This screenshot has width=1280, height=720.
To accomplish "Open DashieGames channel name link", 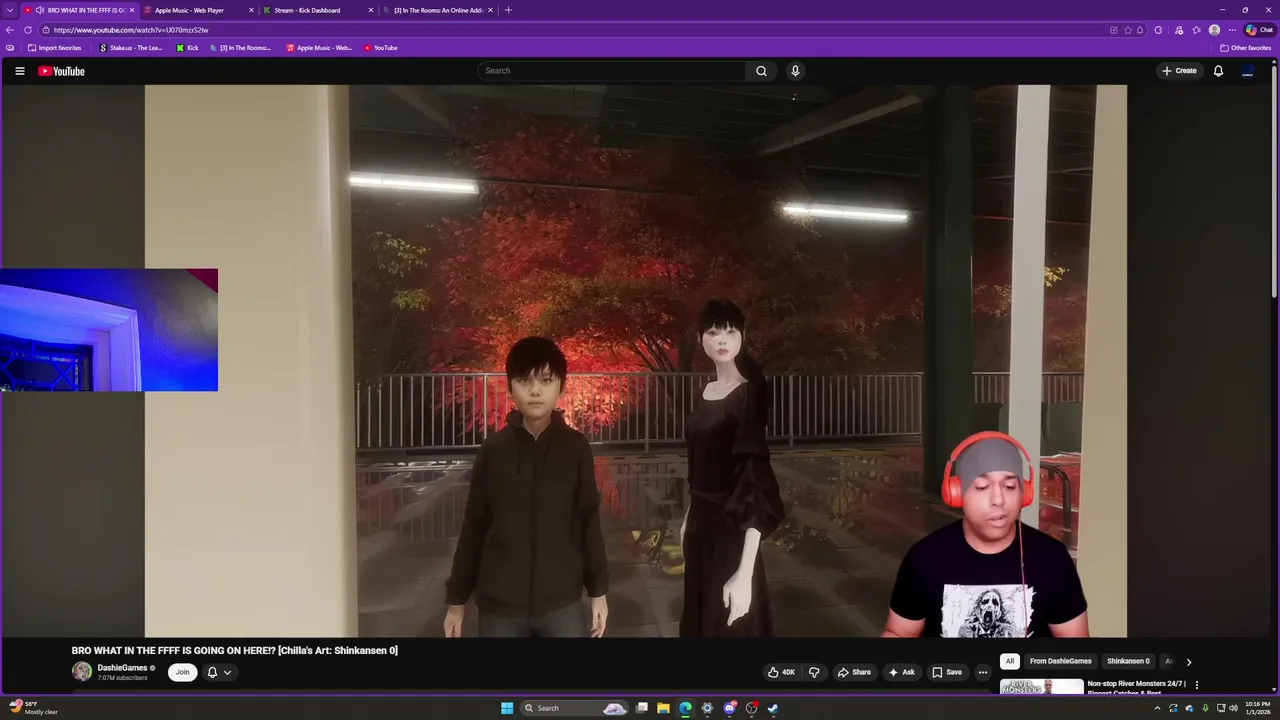I will pyautogui.click(x=122, y=668).
